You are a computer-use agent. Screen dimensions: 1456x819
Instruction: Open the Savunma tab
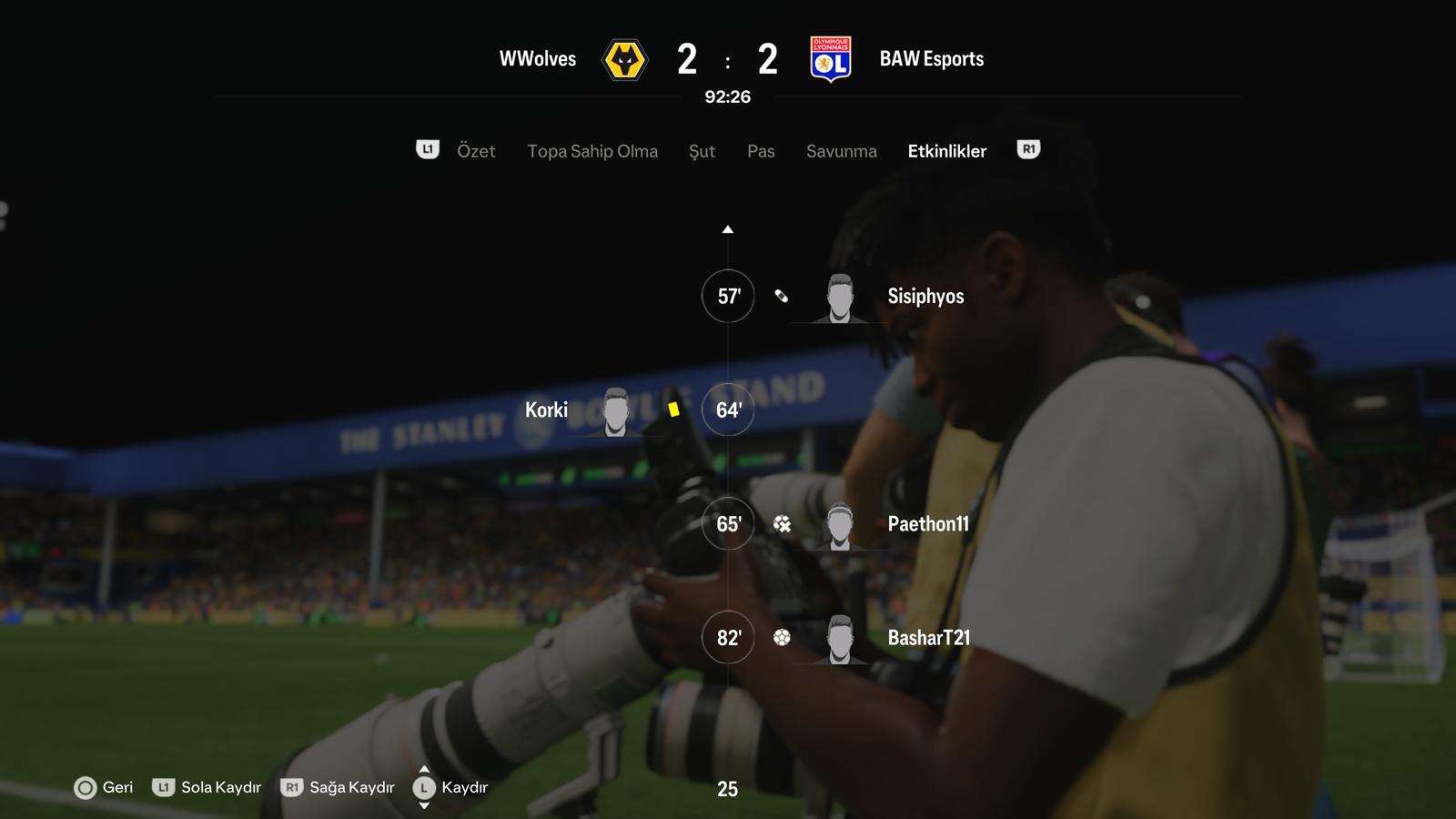click(842, 151)
